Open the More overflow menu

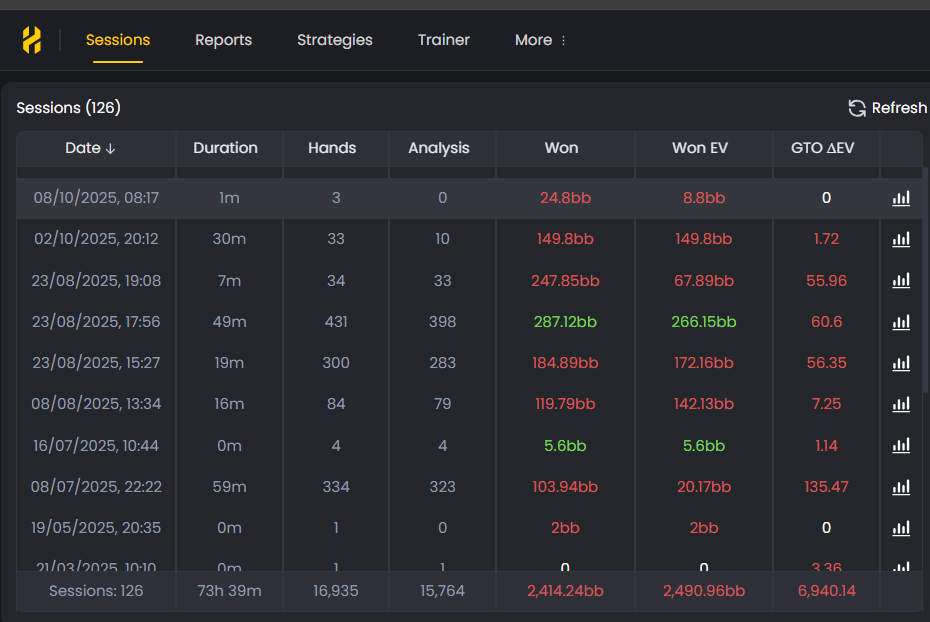pos(531,40)
